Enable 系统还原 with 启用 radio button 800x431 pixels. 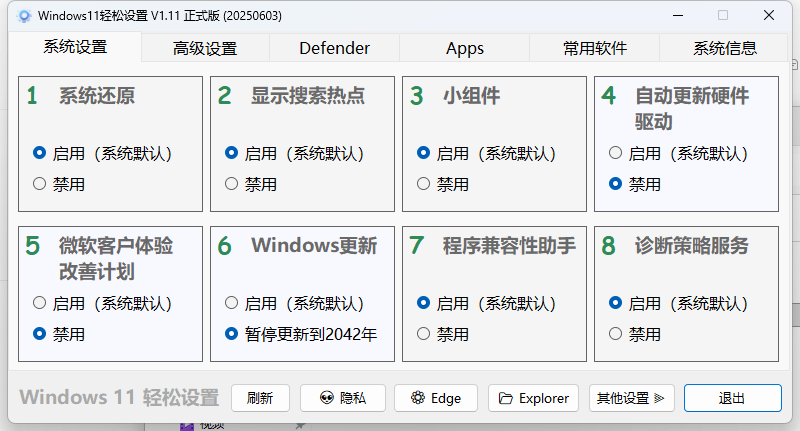coord(102,153)
